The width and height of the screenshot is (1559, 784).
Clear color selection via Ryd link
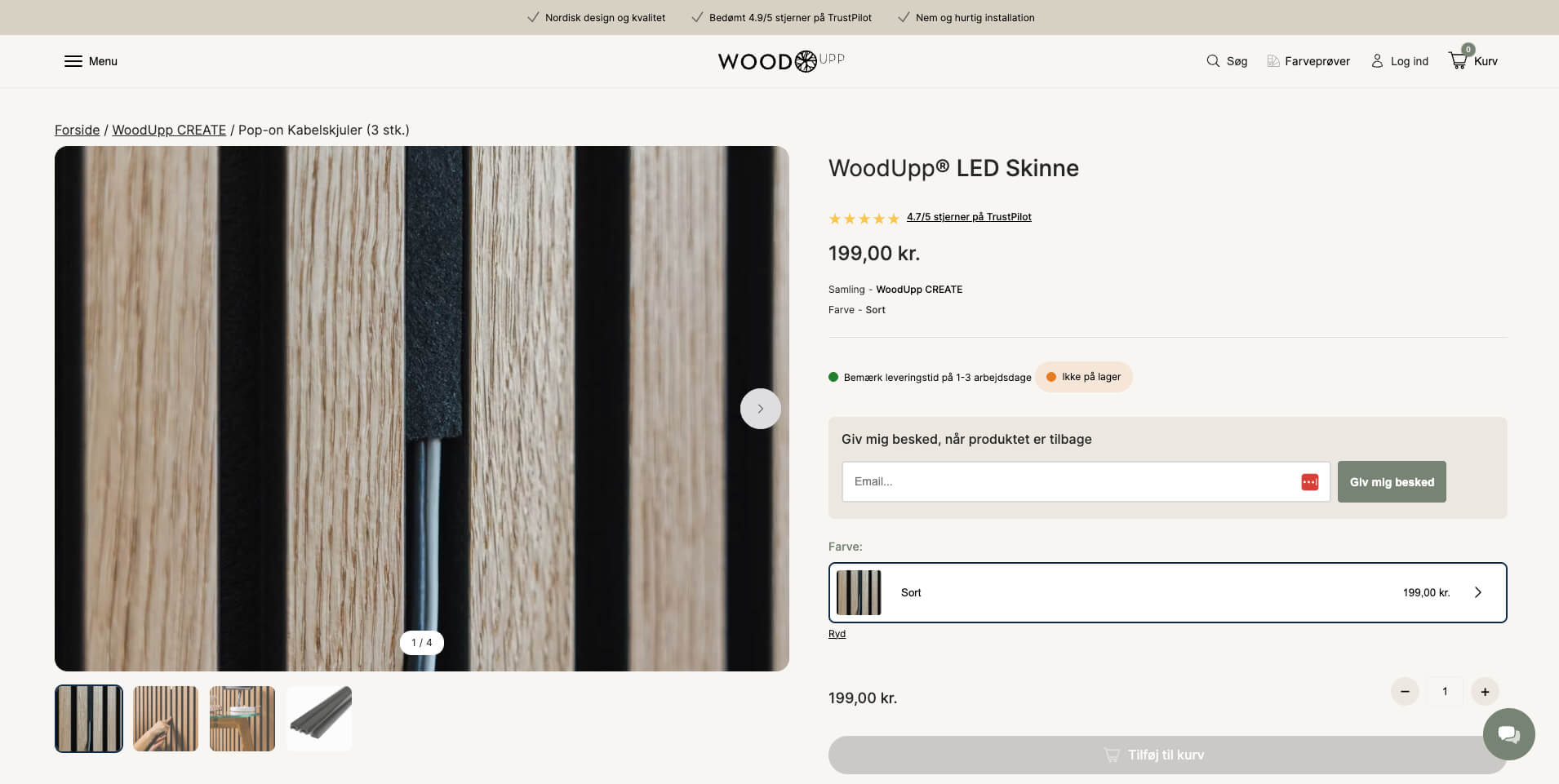(x=837, y=634)
